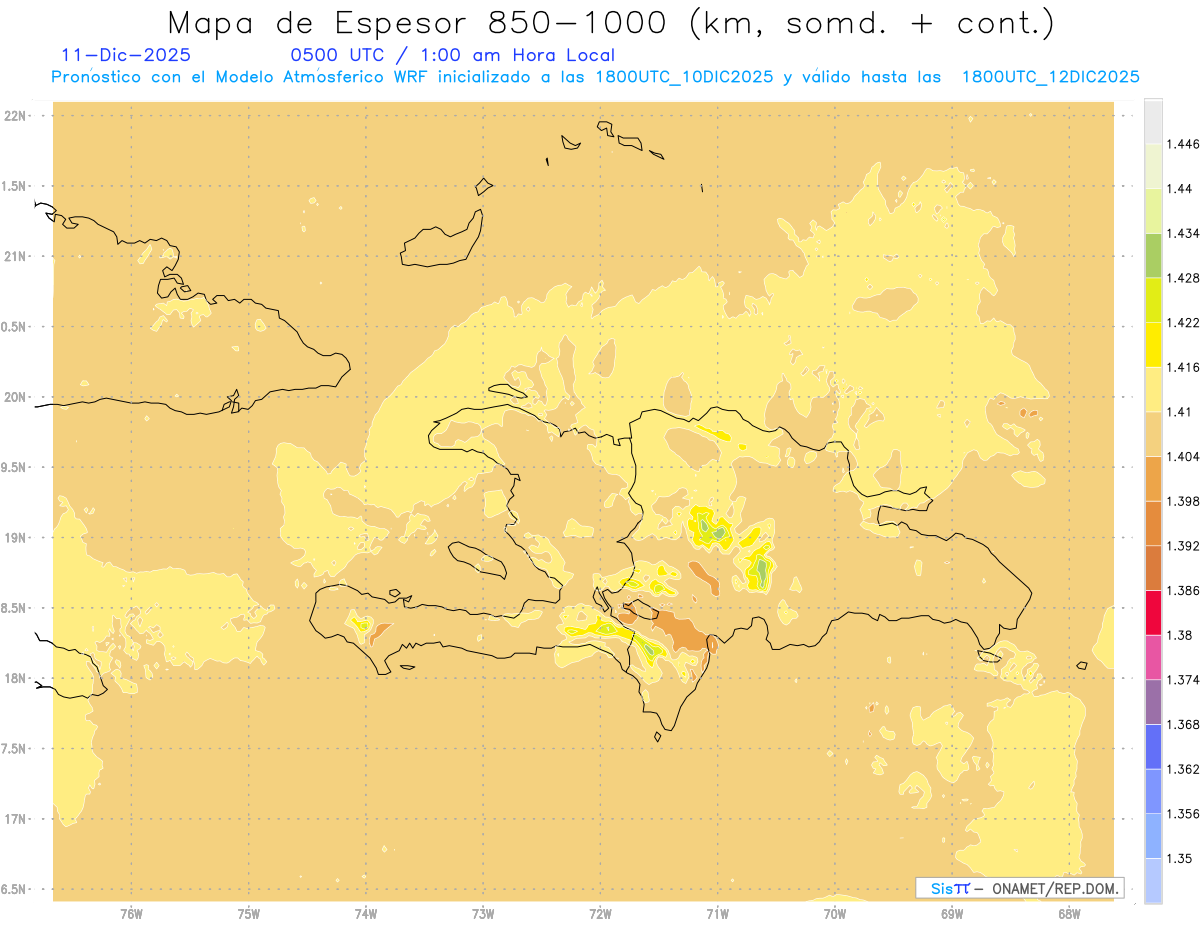
Task: Click the legend value 1.374
Action: 1183,679
